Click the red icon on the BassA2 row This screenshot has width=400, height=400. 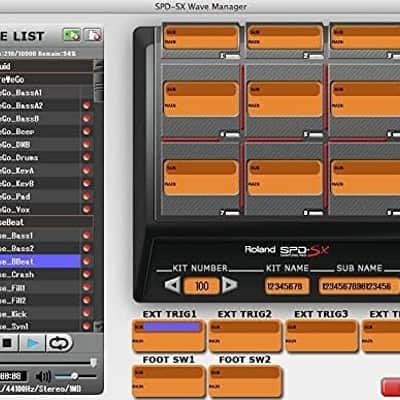pyautogui.click(x=87, y=105)
